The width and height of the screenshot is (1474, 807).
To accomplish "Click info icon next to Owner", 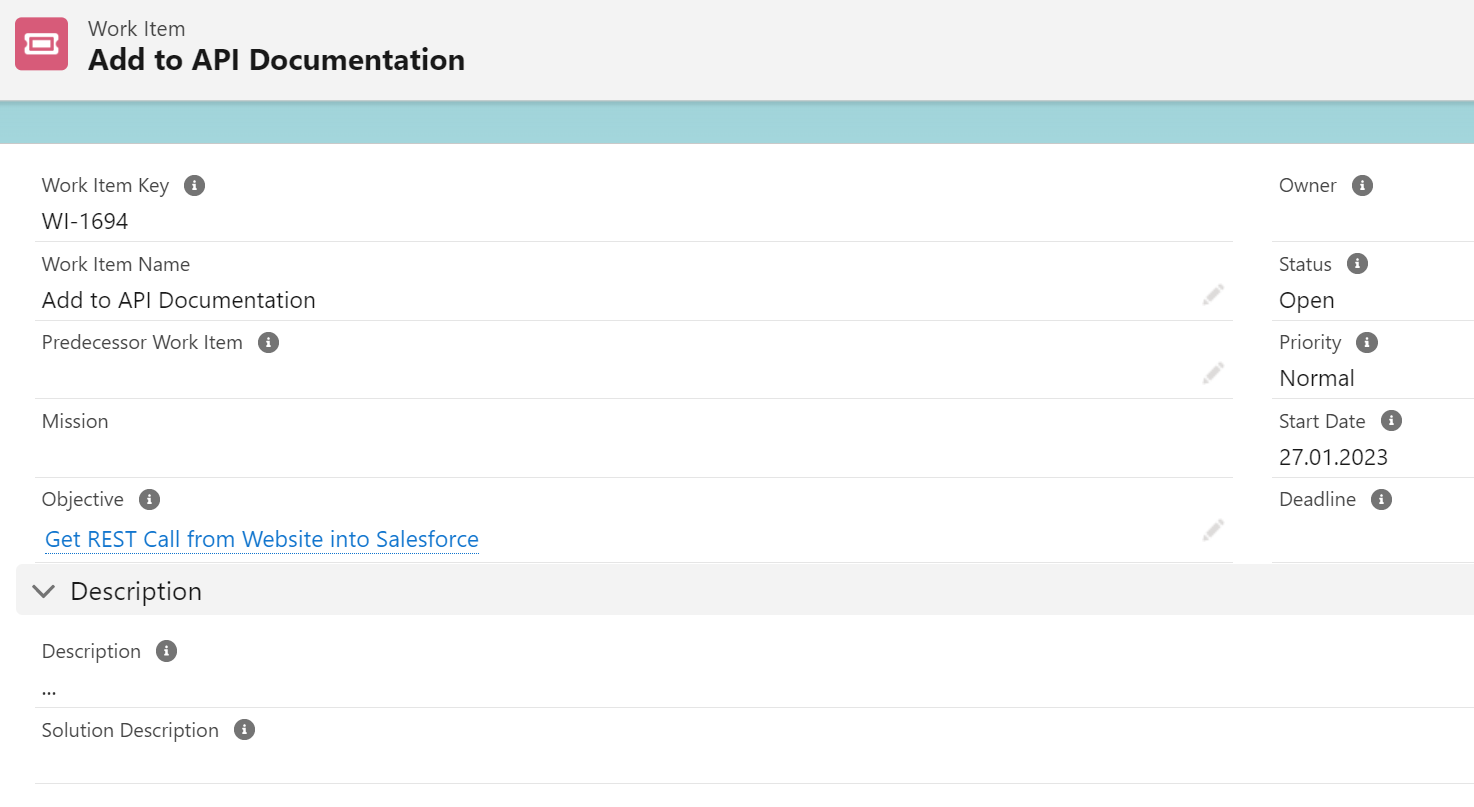I will point(1362,185).
